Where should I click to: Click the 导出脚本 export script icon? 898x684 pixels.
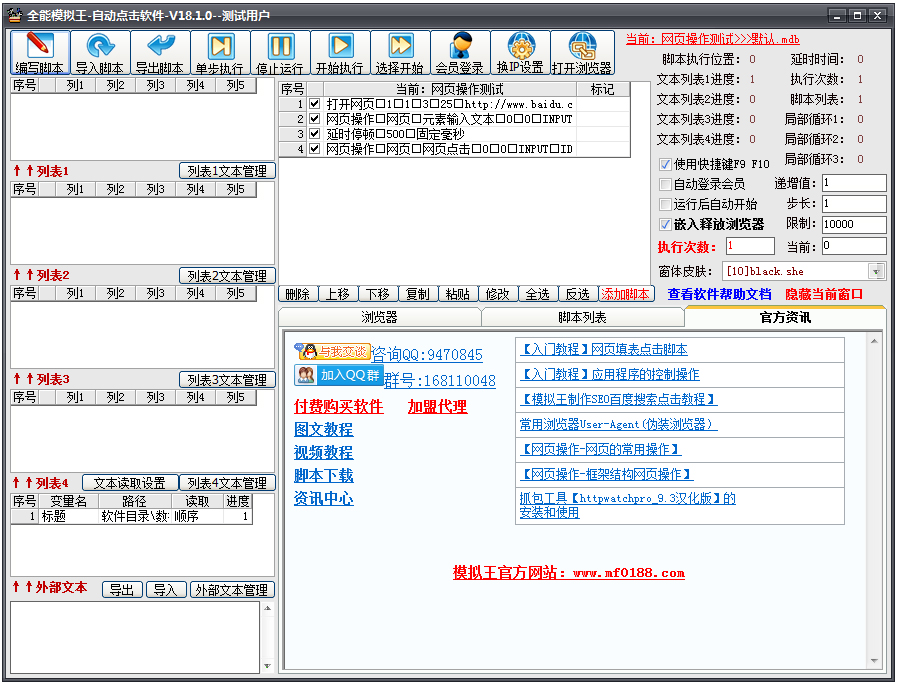(x=159, y=51)
